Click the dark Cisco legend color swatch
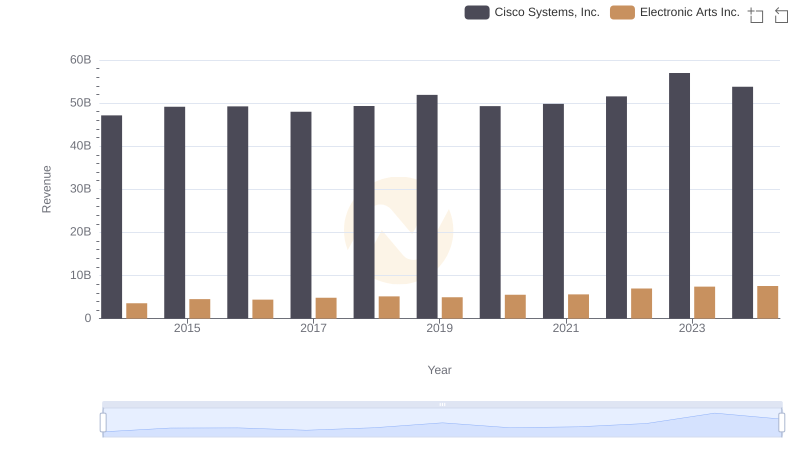 coord(477,12)
